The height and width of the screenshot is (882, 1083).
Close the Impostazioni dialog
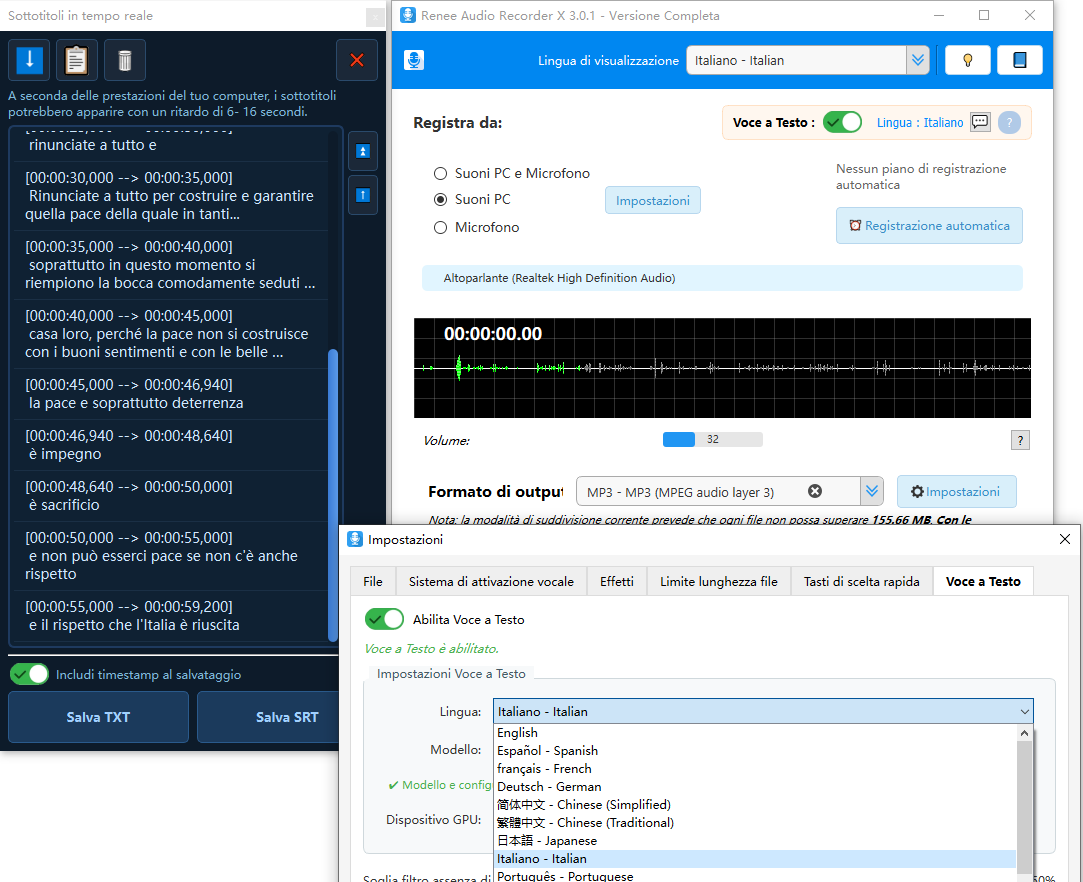1064,539
